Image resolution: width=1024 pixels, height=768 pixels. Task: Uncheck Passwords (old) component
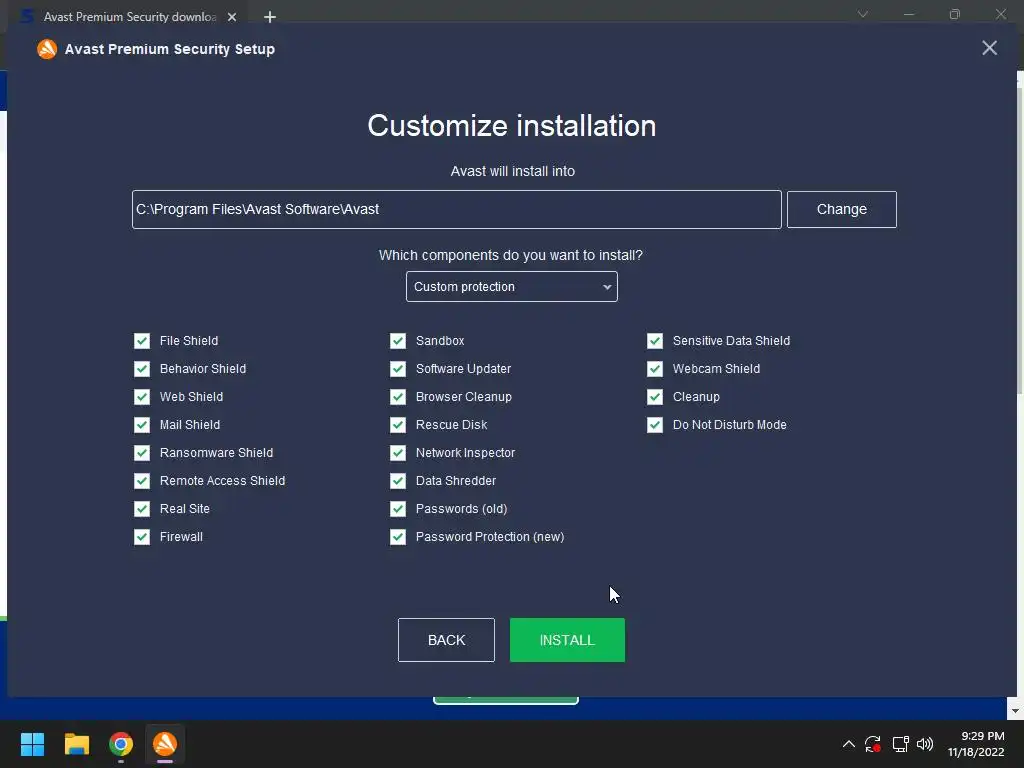coord(398,509)
